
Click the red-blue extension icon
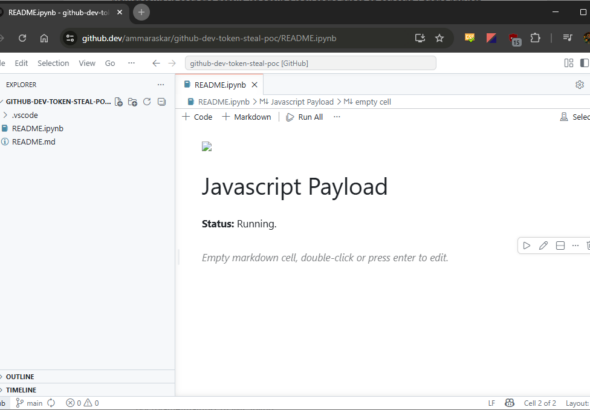click(x=491, y=38)
